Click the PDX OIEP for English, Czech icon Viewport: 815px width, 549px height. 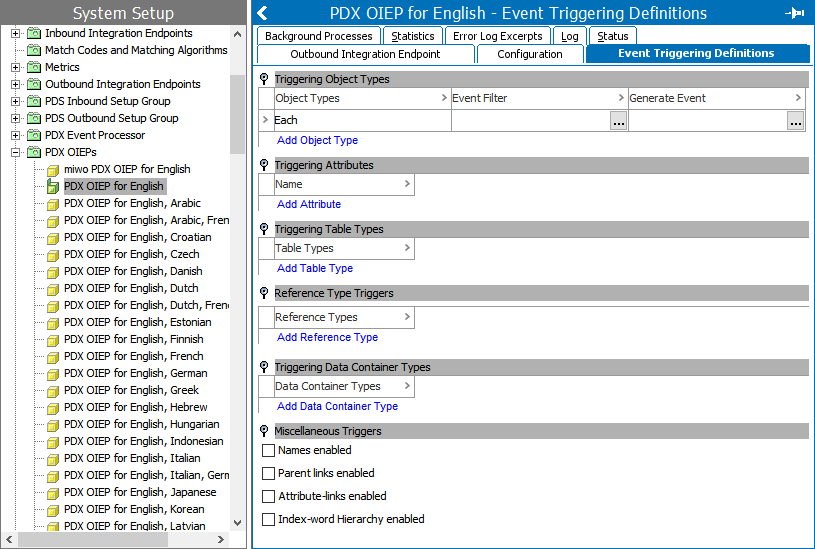click(52, 255)
